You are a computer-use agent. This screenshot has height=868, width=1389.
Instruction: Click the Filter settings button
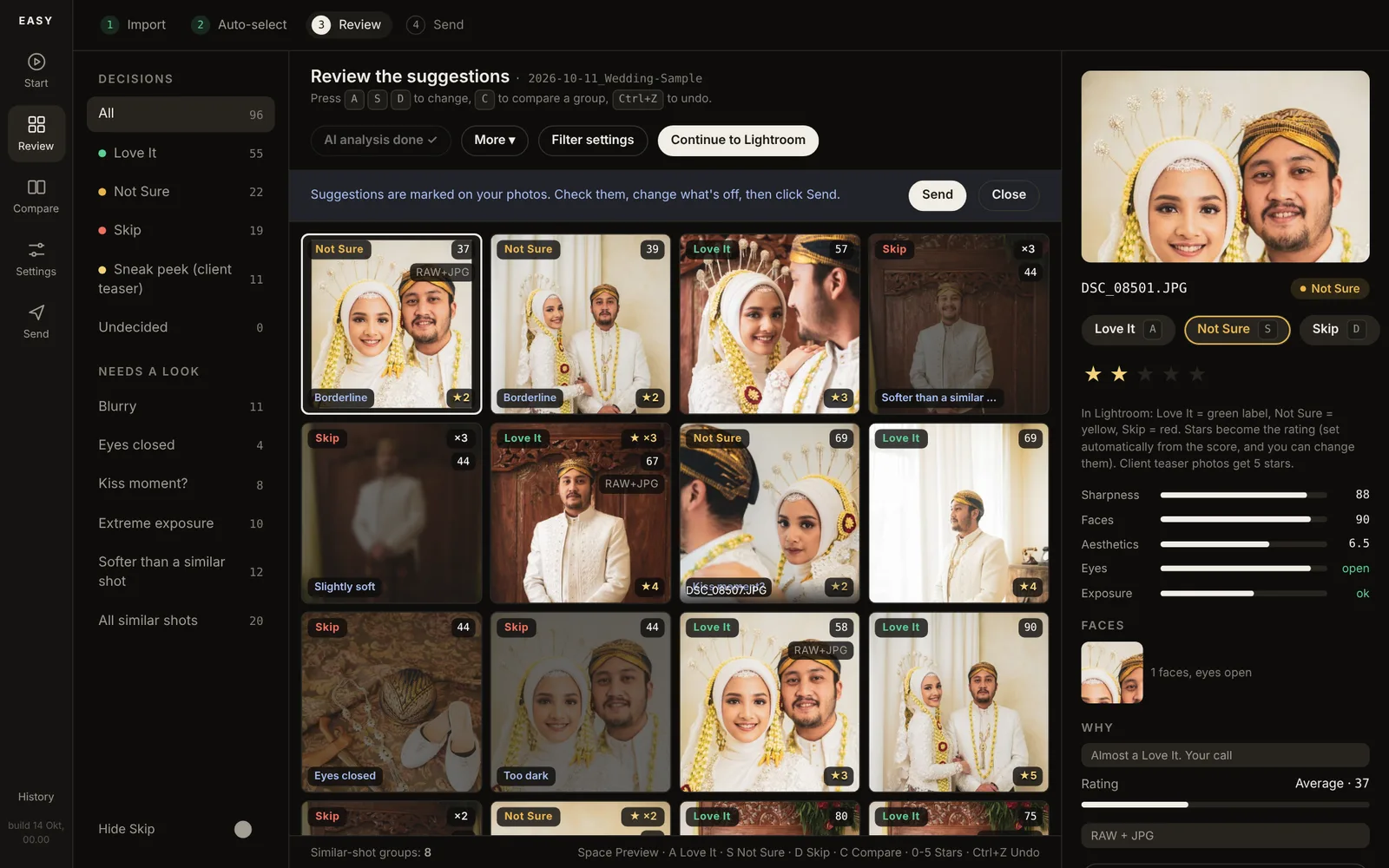pos(593,141)
